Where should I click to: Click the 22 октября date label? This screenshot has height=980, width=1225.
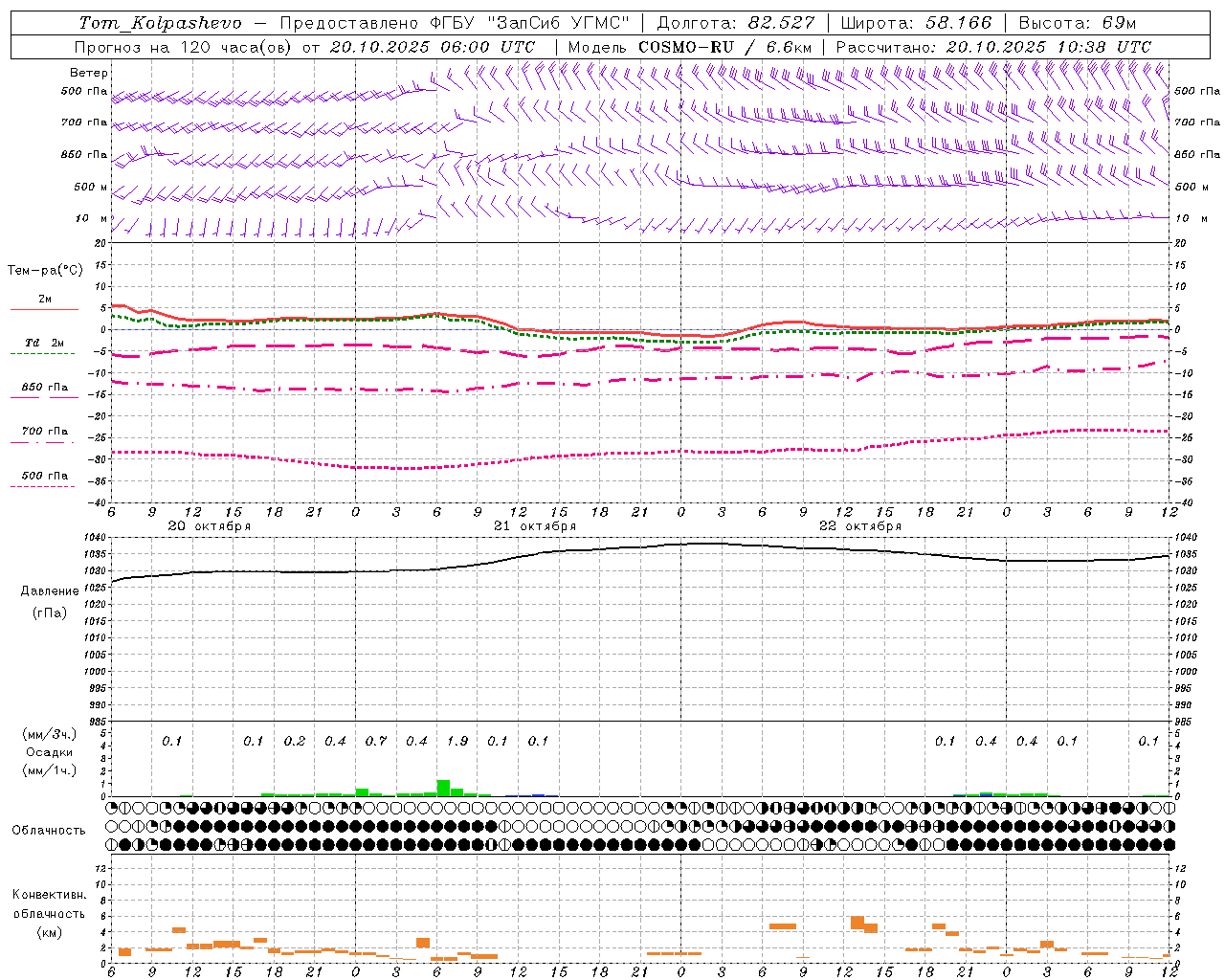coord(860,526)
